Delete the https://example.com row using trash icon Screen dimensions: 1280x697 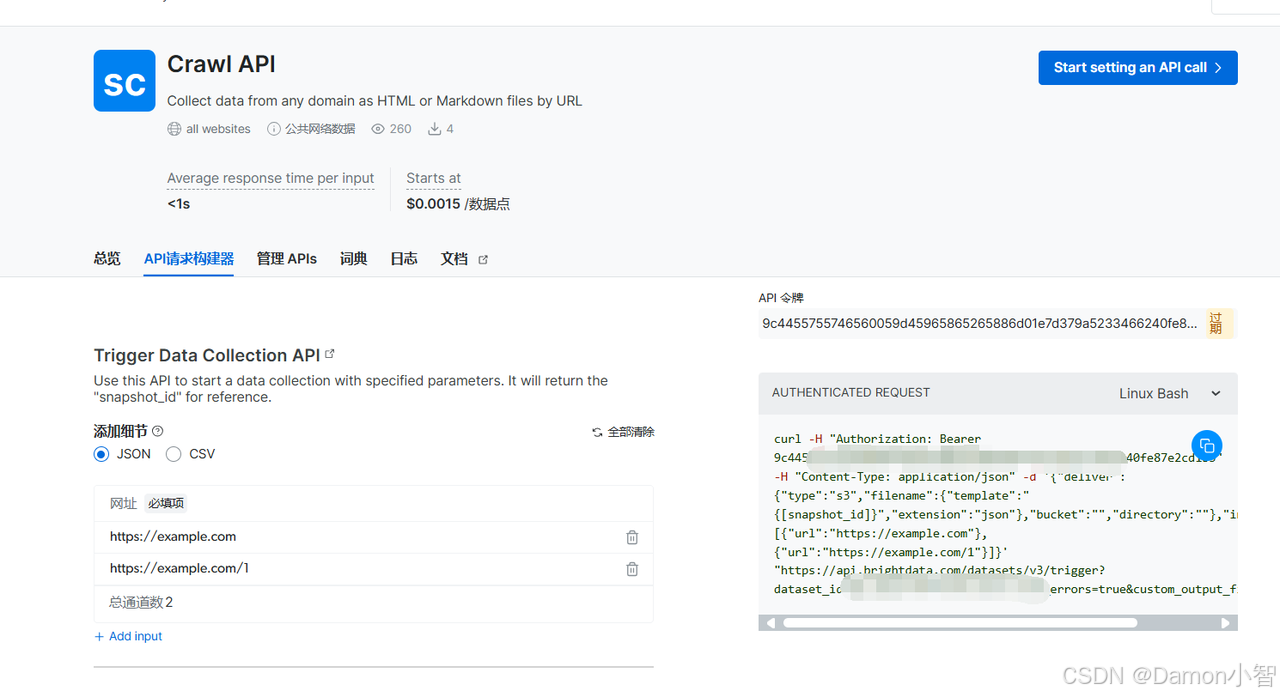tap(632, 537)
